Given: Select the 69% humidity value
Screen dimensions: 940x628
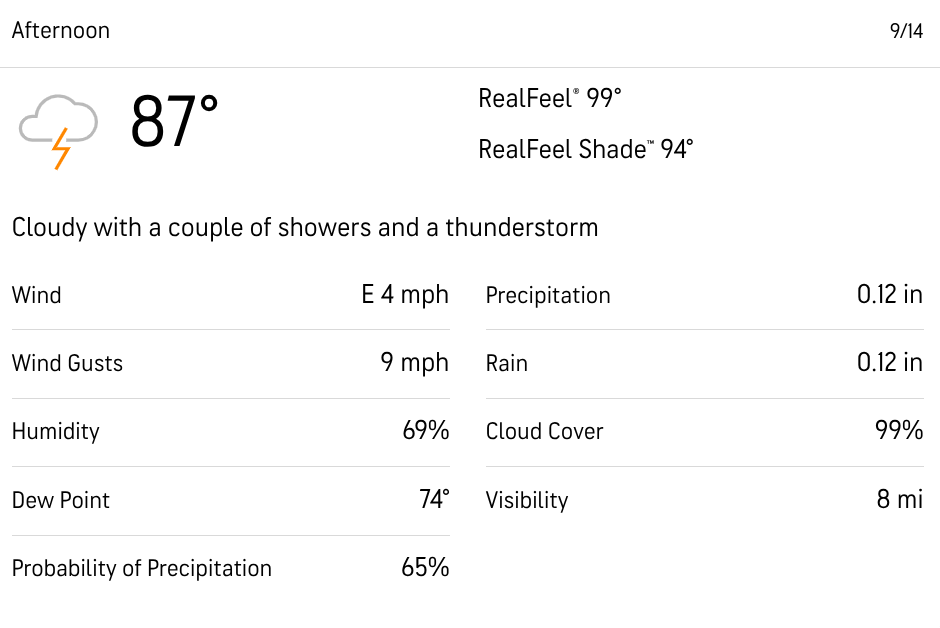Looking at the screenshot, I should (x=426, y=431).
